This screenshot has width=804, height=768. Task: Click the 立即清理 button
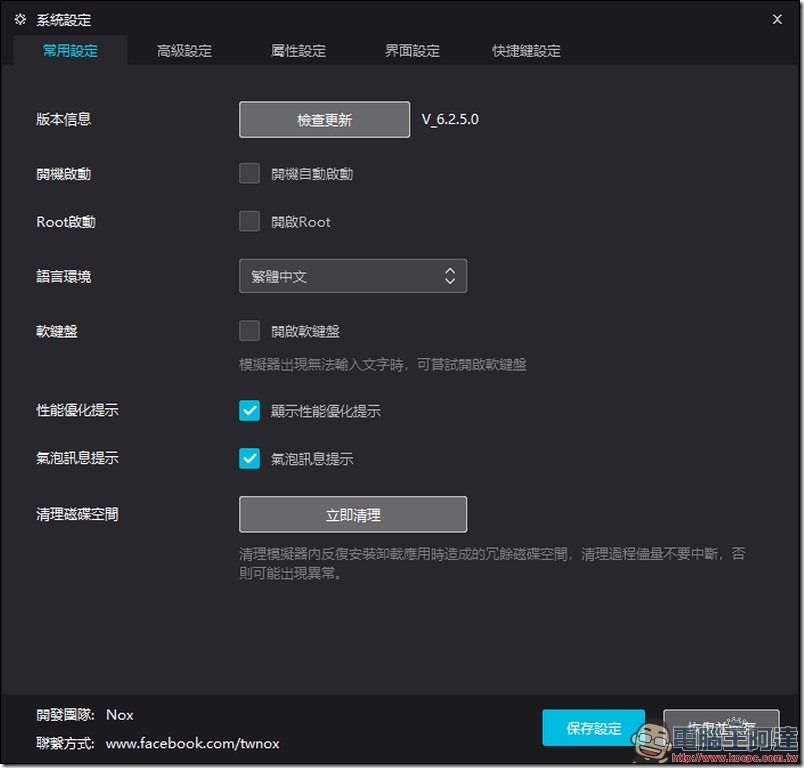click(x=353, y=514)
